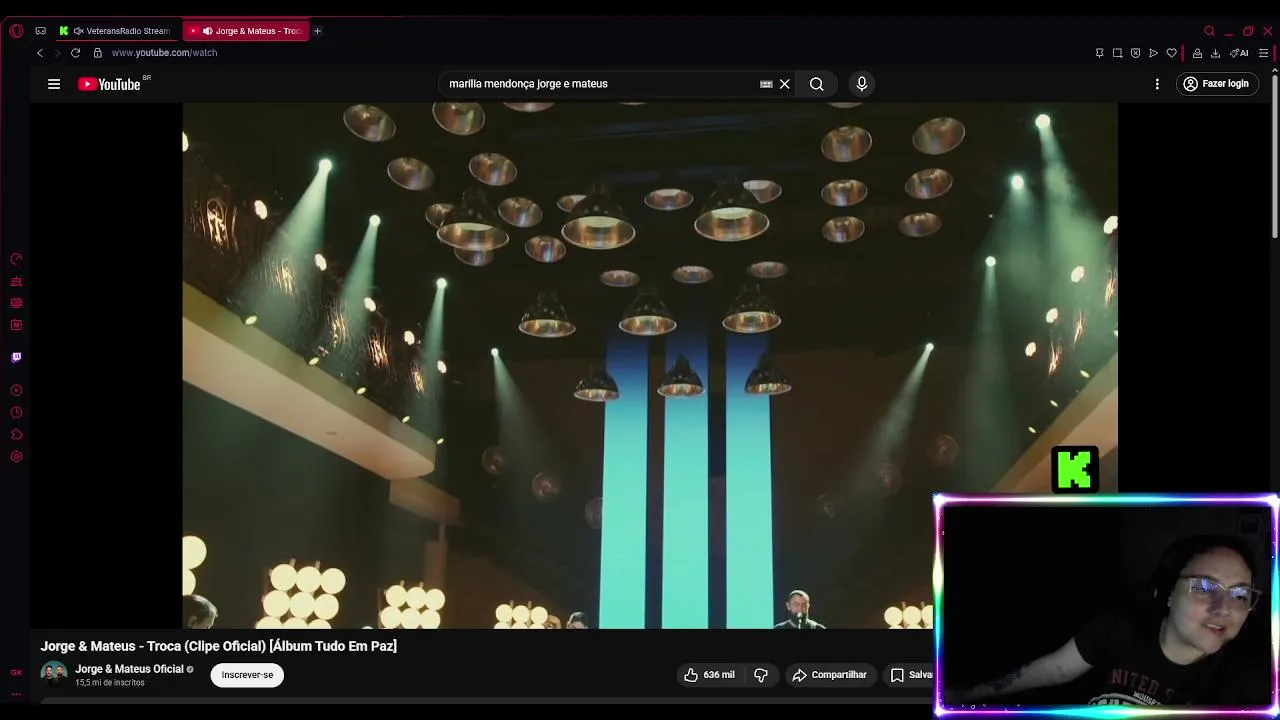
Task: Open the Jorge & Mateus Oficial channel name
Action: pos(129,669)
